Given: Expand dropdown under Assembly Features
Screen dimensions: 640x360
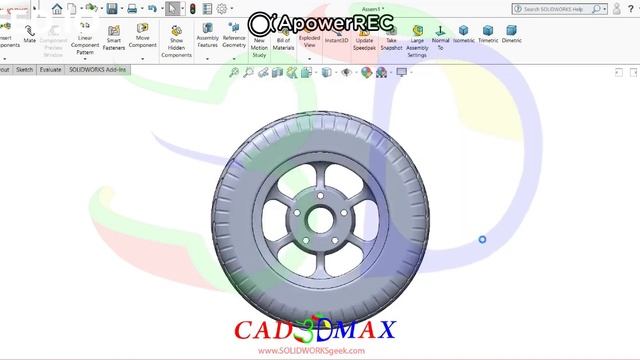Looking at the screenshot, I should [207, 59].
